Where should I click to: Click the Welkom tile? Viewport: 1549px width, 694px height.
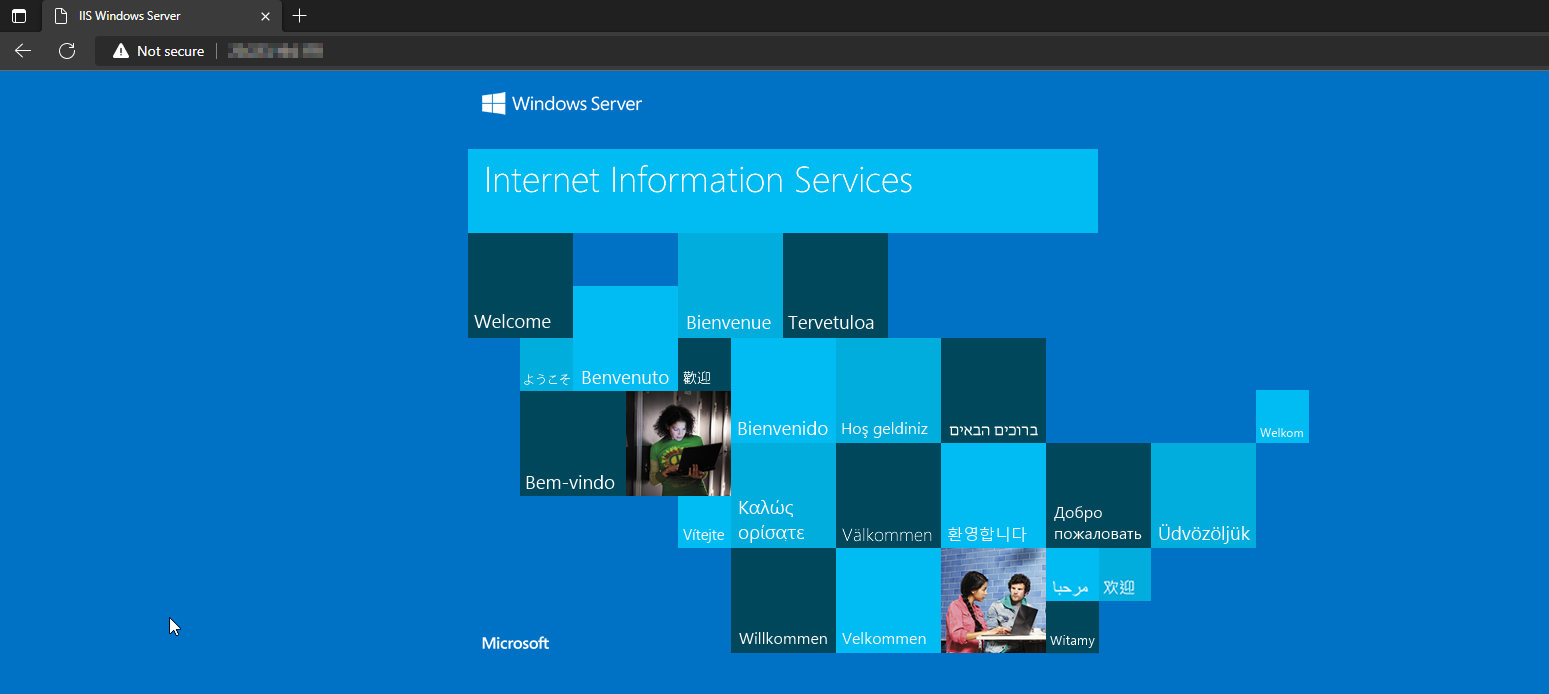[x=1282, y=416]
